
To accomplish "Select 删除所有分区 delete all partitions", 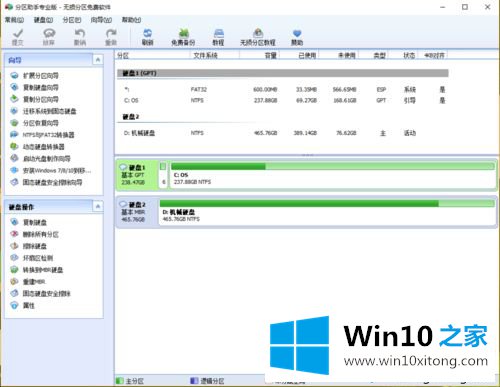I will click(34, 234).
